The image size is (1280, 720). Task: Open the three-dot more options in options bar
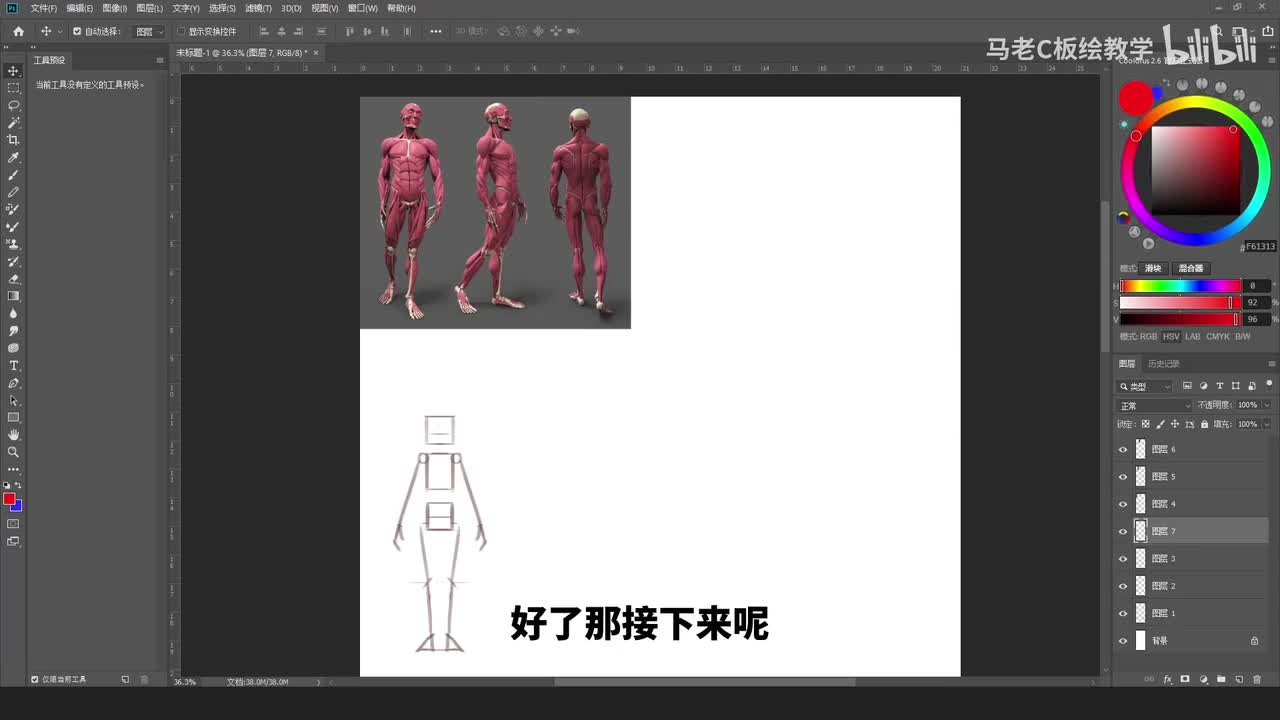436,31
